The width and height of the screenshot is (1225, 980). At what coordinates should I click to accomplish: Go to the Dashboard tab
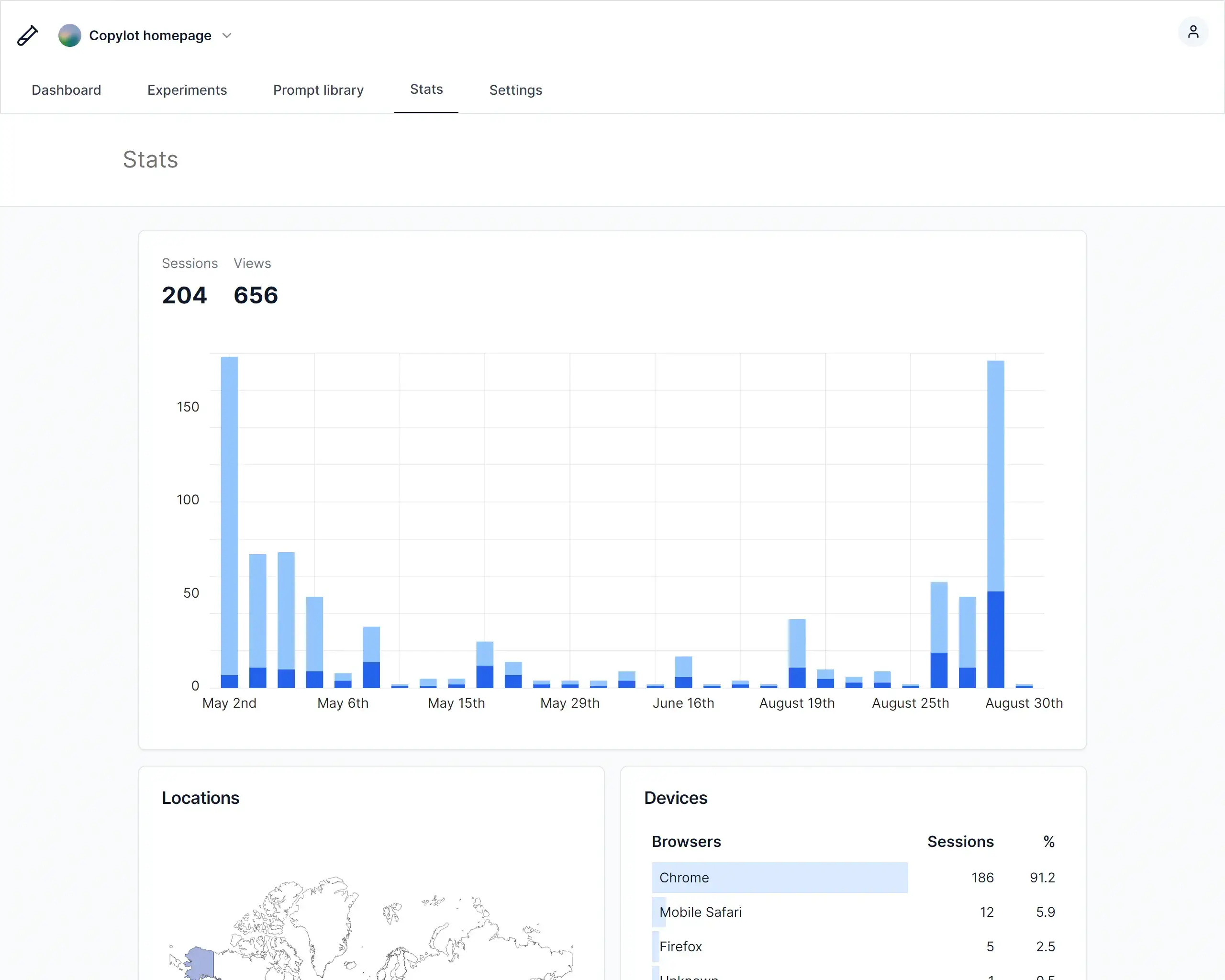coord(66,90)
